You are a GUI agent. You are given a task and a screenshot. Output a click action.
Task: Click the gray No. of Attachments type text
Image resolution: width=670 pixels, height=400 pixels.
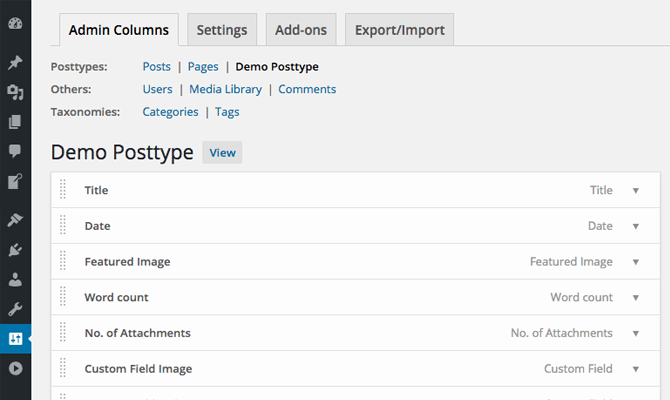(562, 333)
